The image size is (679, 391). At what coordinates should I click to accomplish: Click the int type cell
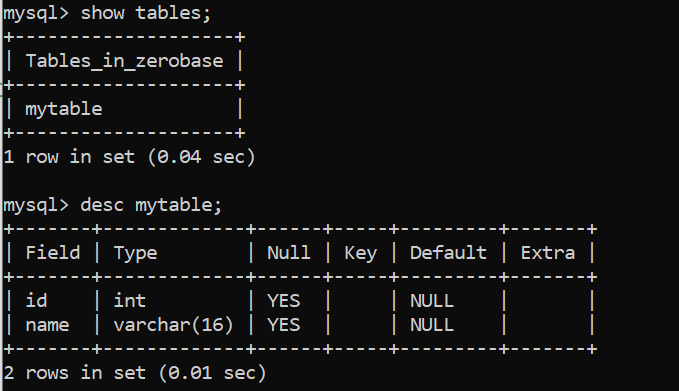click(x=129, y=301)
